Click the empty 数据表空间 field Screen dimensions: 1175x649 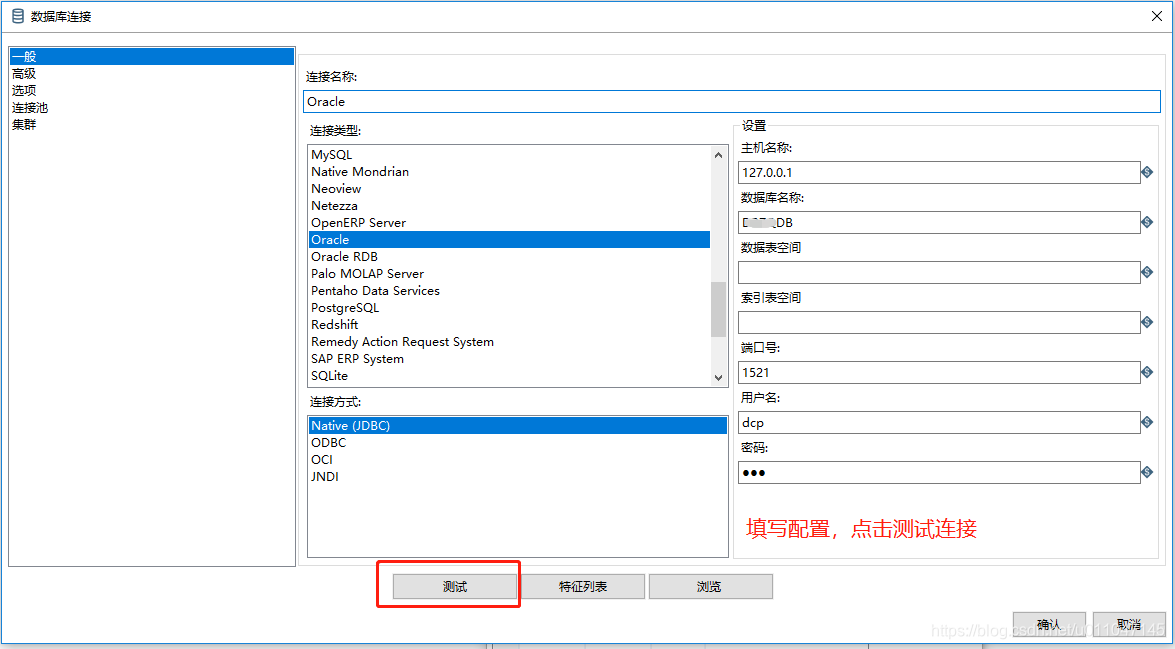[939, 272]
